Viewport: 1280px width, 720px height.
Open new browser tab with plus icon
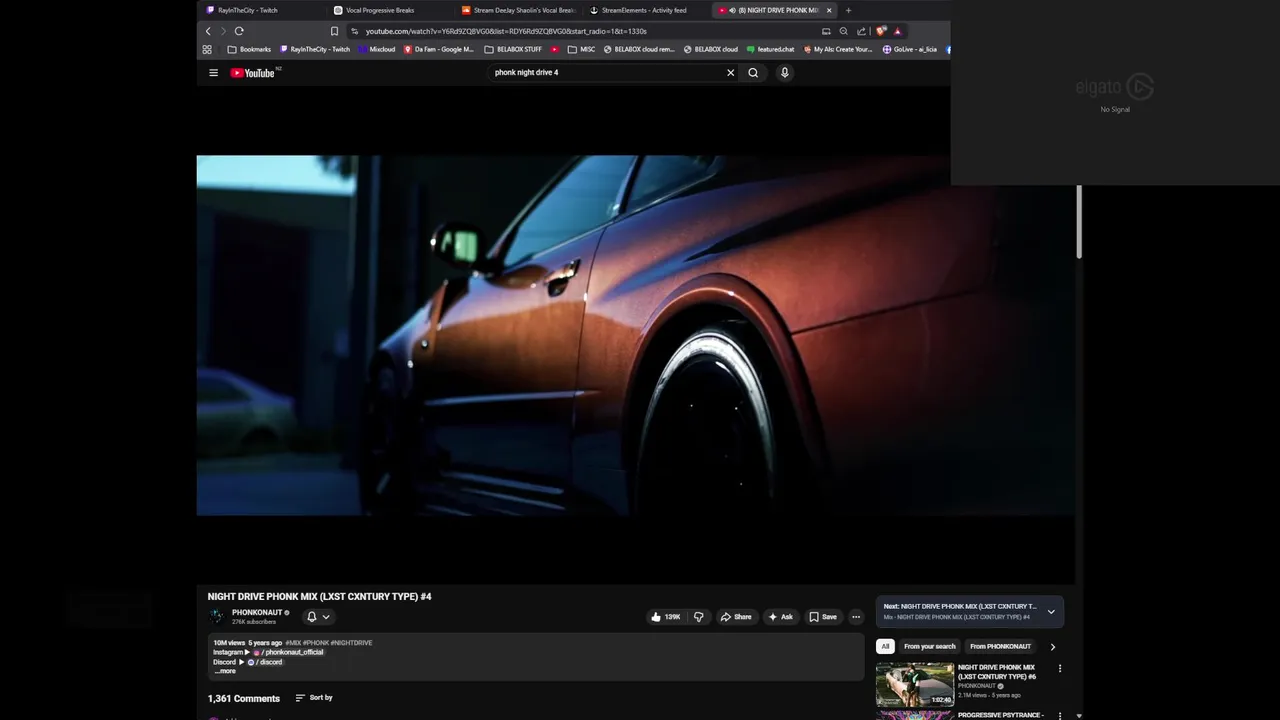click(x=848, y=10)
